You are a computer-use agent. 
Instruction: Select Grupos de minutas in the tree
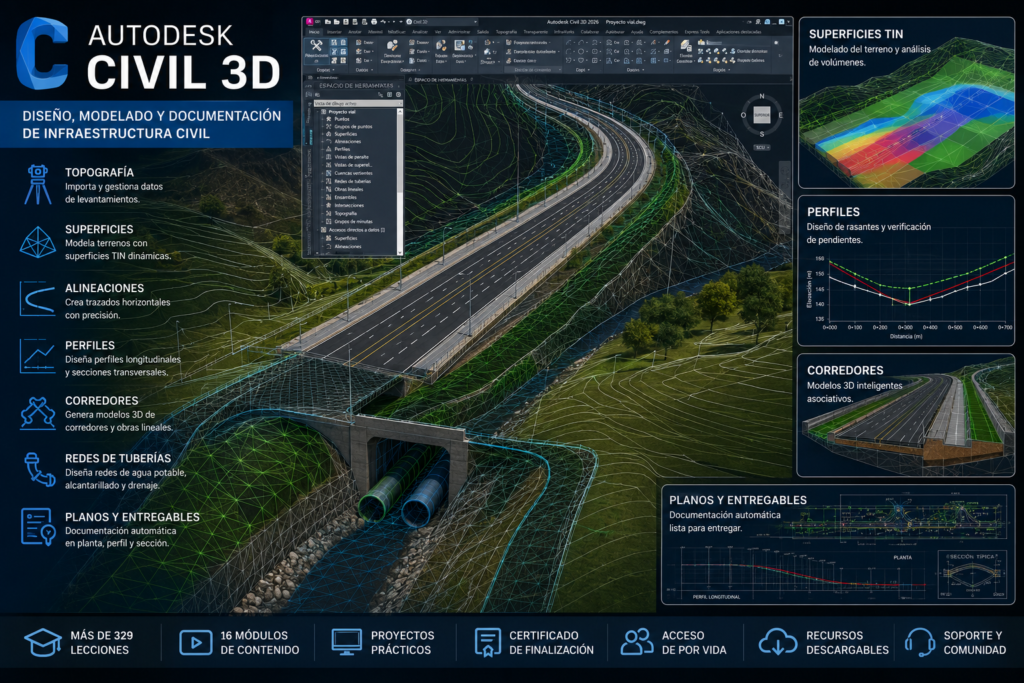pyautogui.click(x=353, y=221)
